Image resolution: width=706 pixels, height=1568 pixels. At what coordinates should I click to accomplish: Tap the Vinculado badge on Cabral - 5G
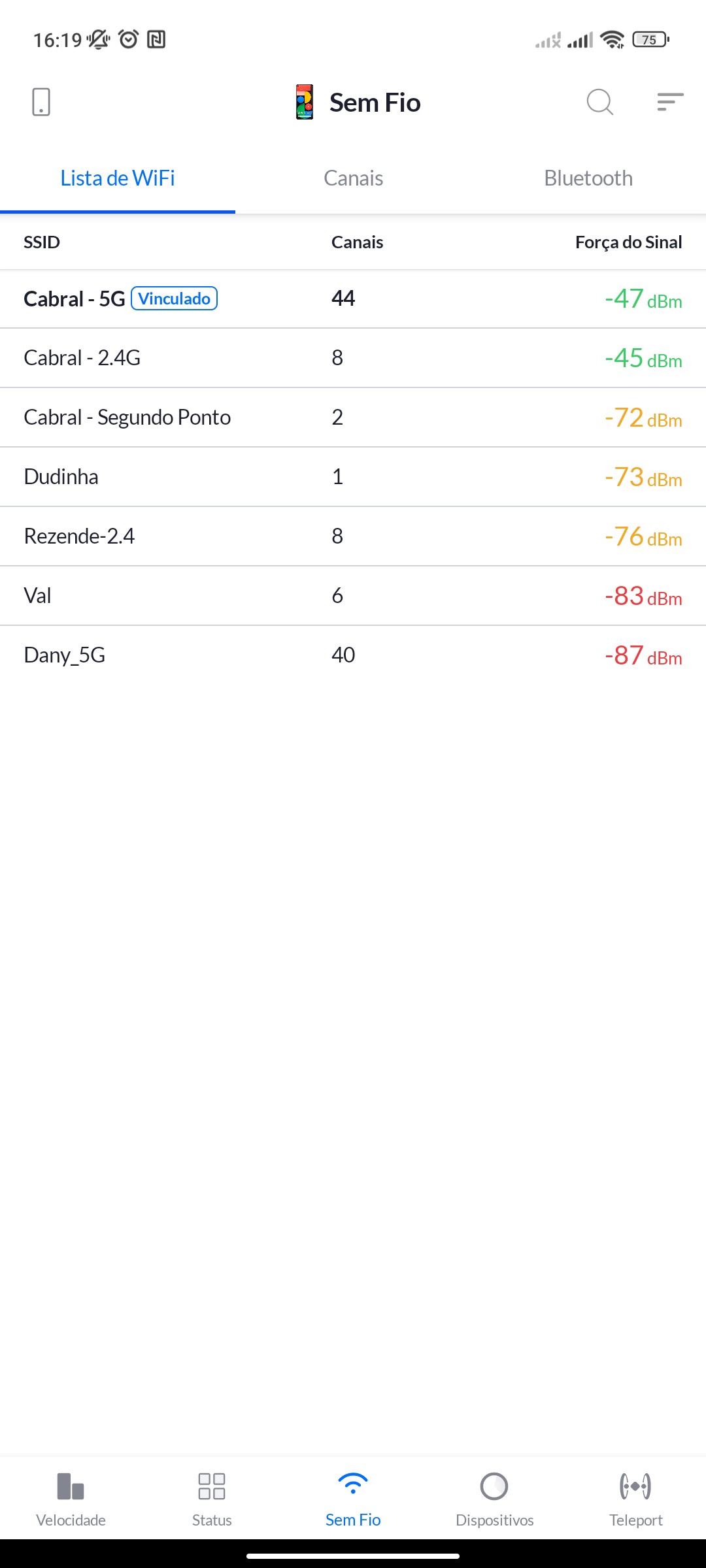pyautogui.click(x=175, y=299)
